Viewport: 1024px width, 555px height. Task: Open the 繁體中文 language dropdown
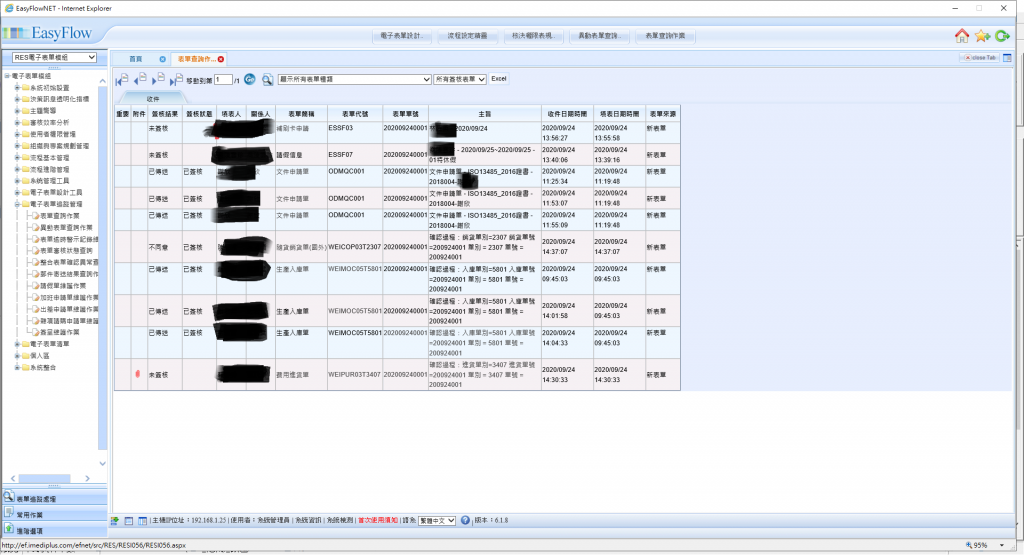coord(437,520)
